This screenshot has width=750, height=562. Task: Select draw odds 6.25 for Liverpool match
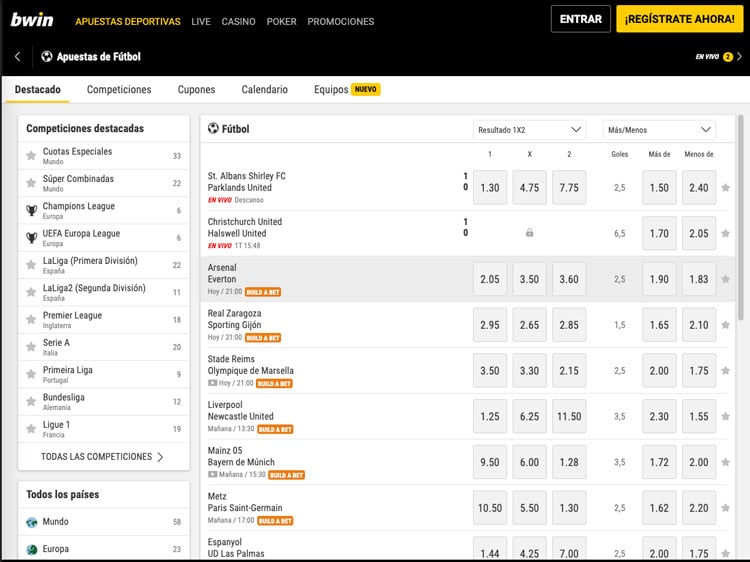(529, 416)
